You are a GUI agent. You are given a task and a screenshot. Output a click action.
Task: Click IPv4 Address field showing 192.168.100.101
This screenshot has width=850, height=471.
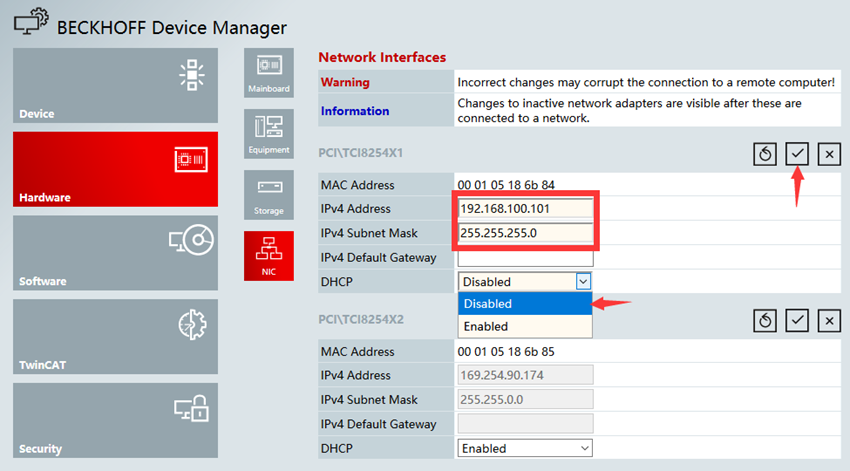tap(525, 209)
